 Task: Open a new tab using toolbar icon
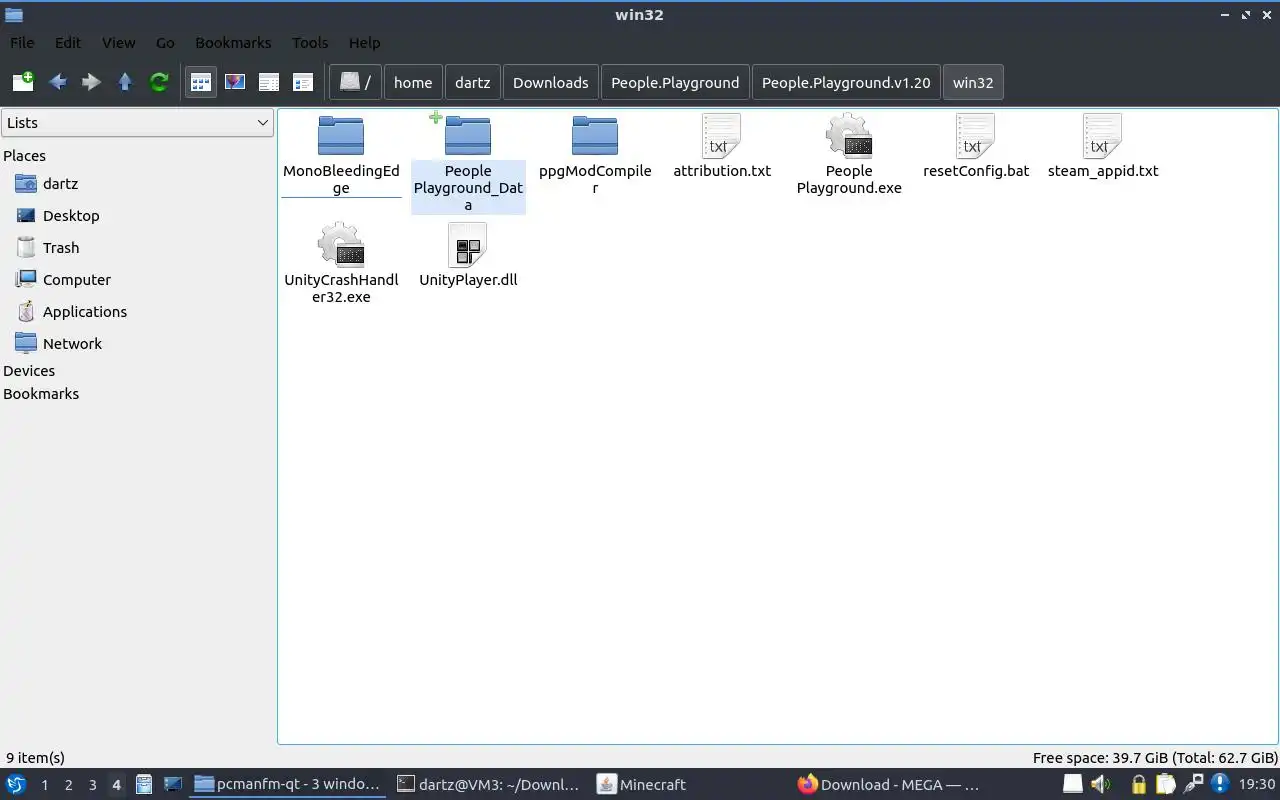point(23,82)
